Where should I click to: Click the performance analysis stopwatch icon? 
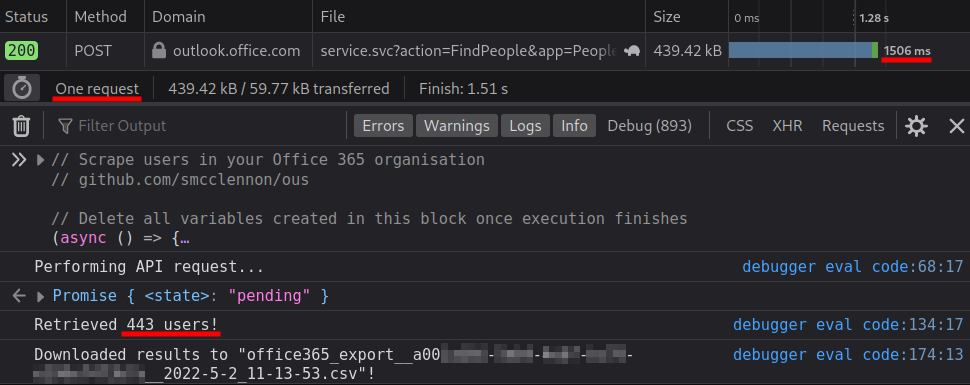tap(22, 89)
